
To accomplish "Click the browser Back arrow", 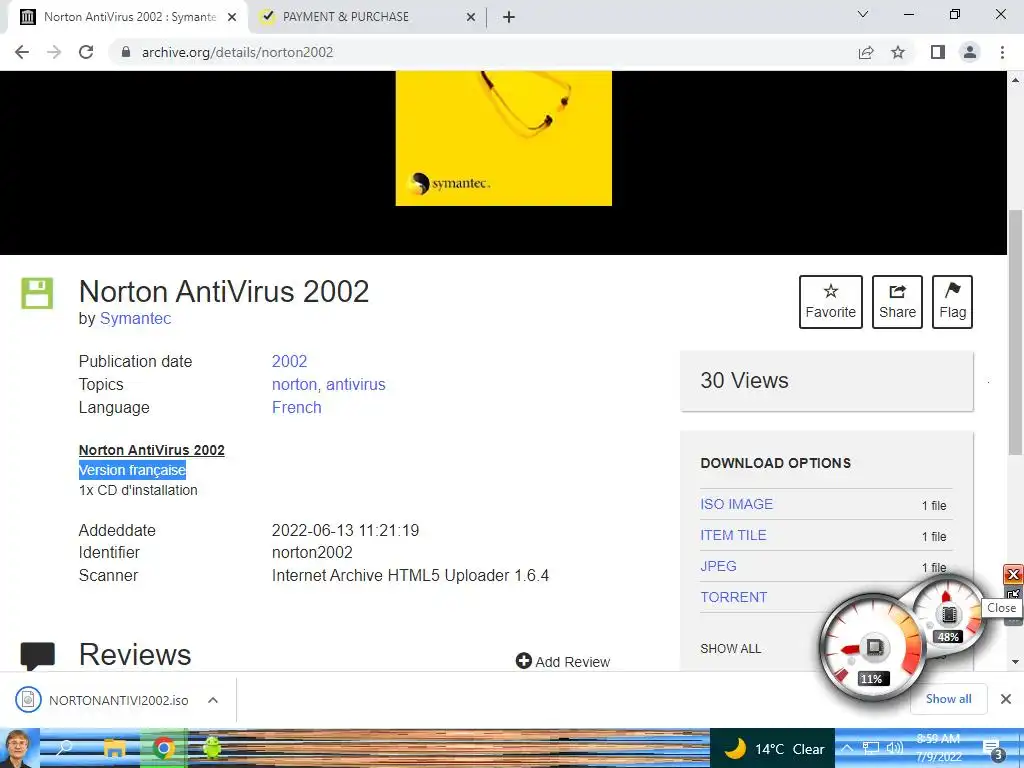I will [x=22, y=52].
